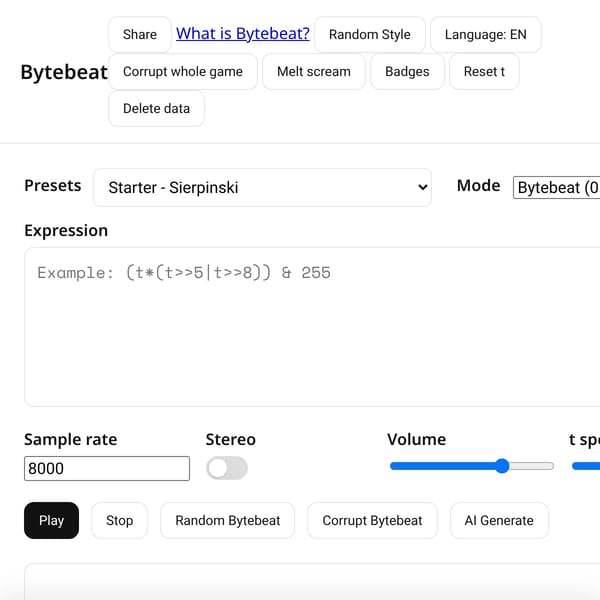Generate a Random Bytebeat
600x600 pixels.
[x=228, y=520]
